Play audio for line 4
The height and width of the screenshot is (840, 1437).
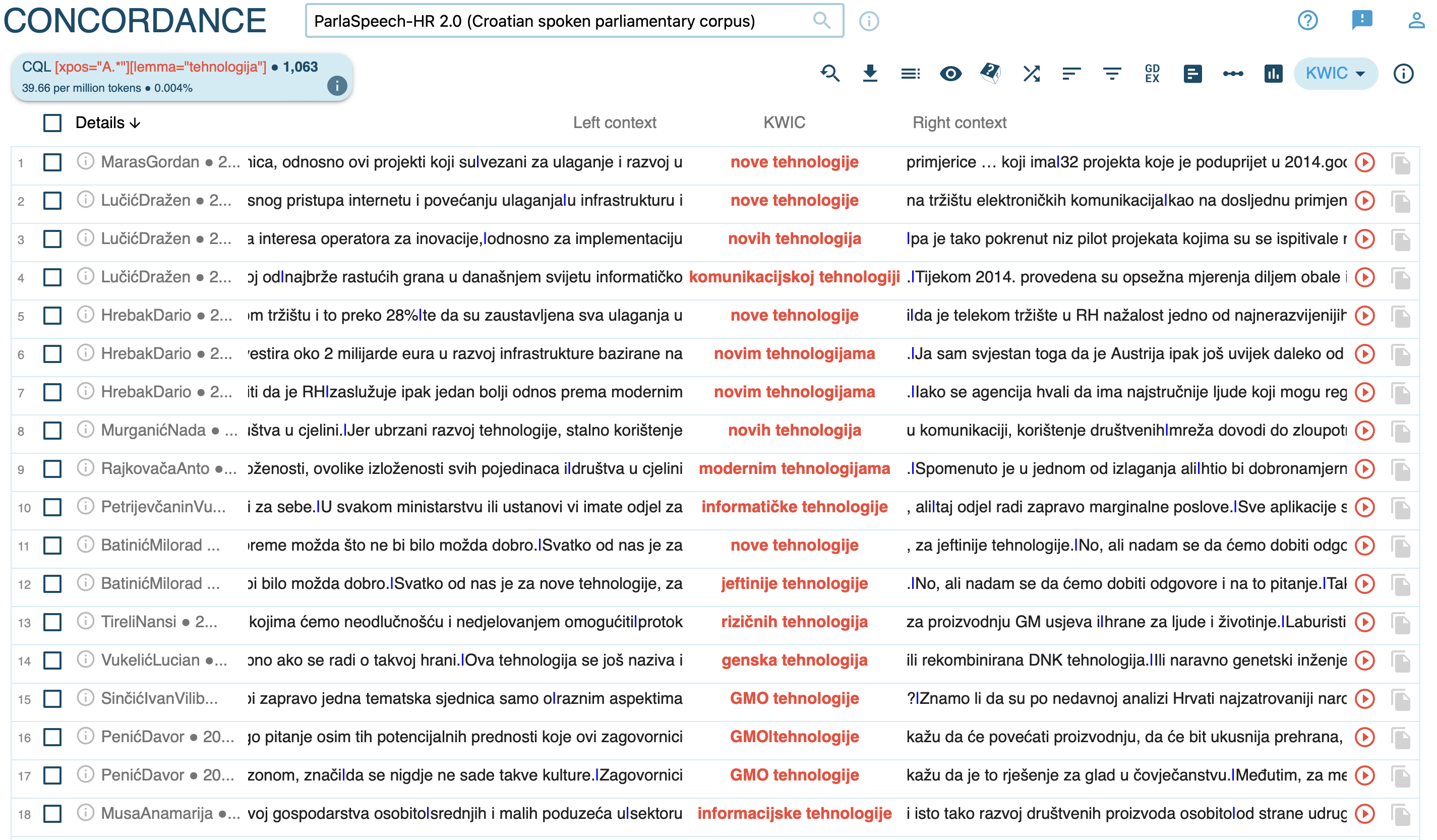coord(1364,278)
